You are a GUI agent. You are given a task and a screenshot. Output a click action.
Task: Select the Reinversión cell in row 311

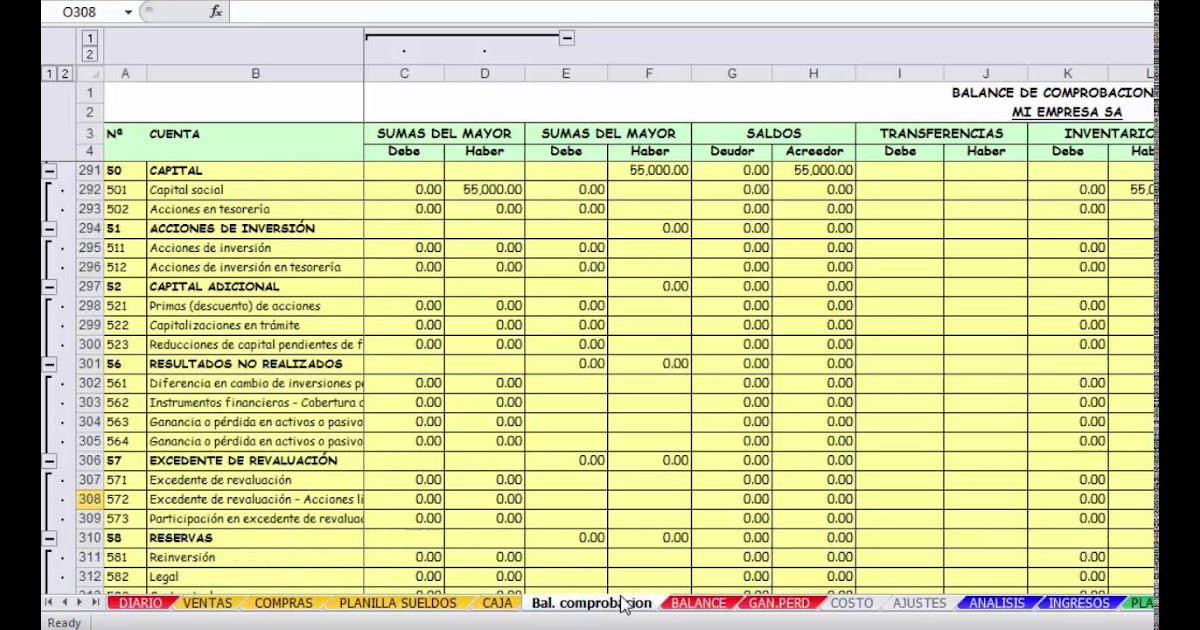pyautogui.click(x=255, y=557)
